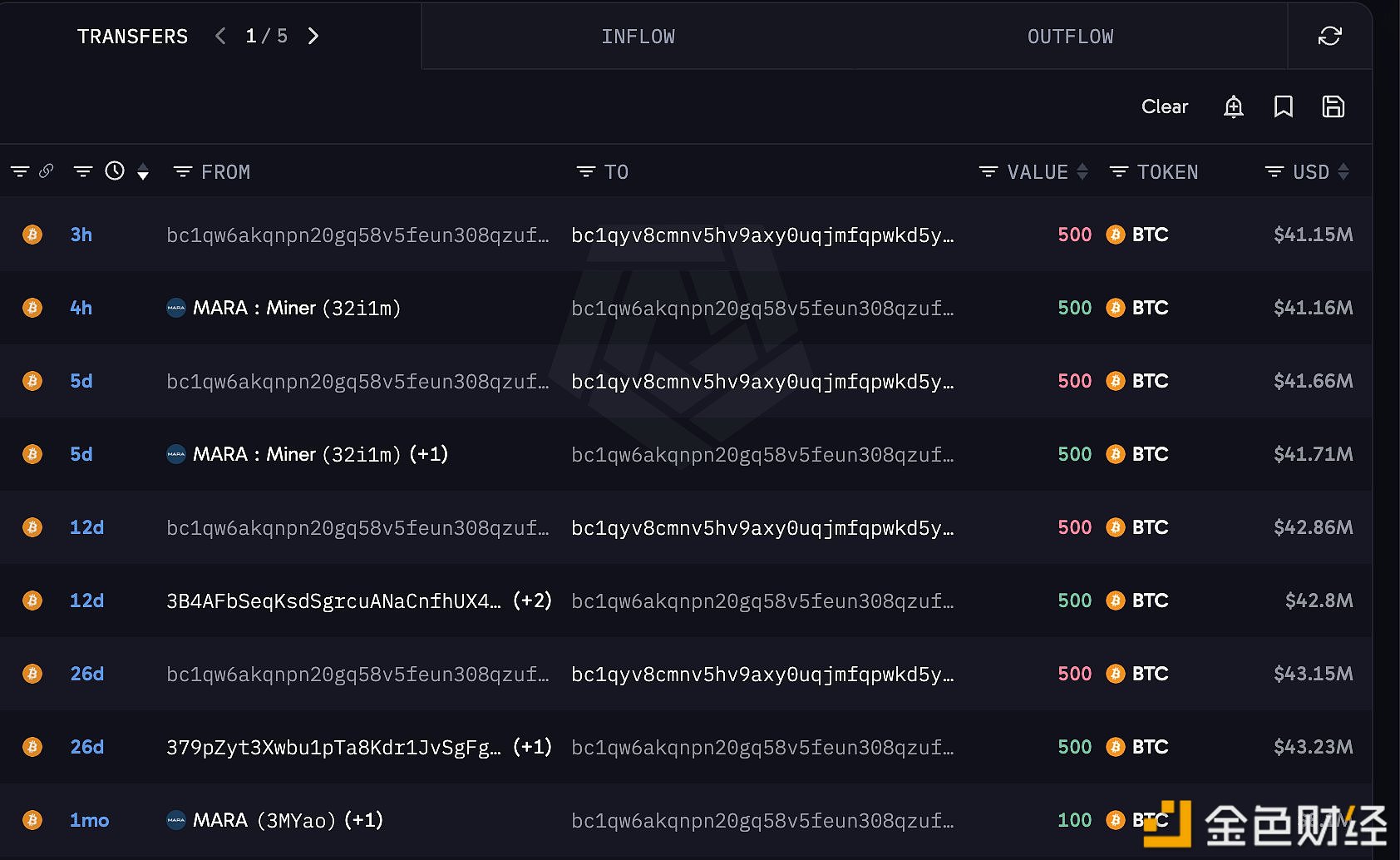Viewport: 1400px width, 860px height.
Task: Click BTC token icon in $42.8M row
Action: point(1116,601)
